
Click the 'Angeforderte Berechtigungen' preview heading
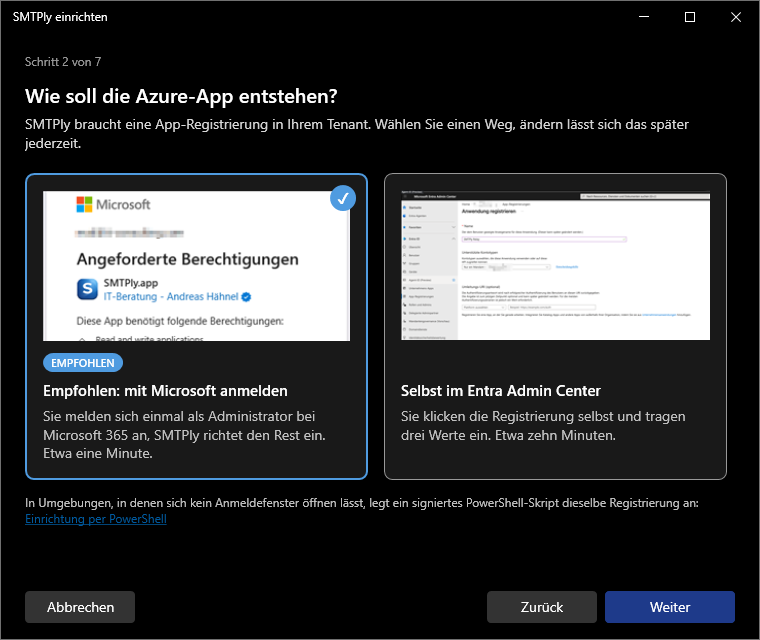[188, 259]
